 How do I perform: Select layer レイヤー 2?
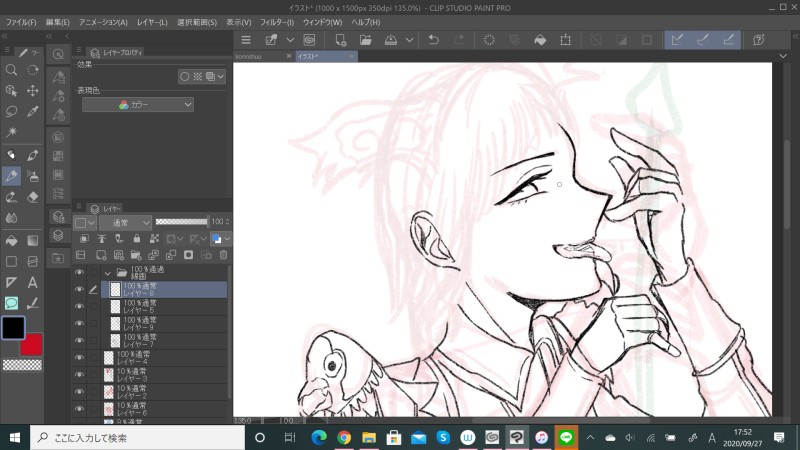tap(164, 392)
